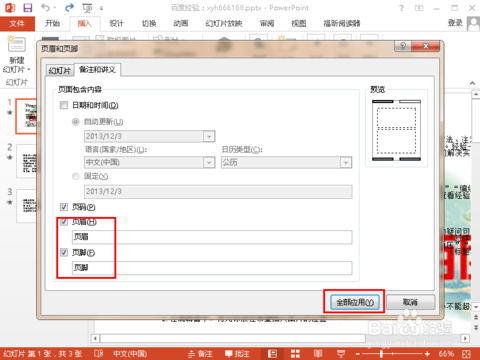Click the 页眉 header text field
This screenshot has width=480, height=360.
click(x=212, y=237)
